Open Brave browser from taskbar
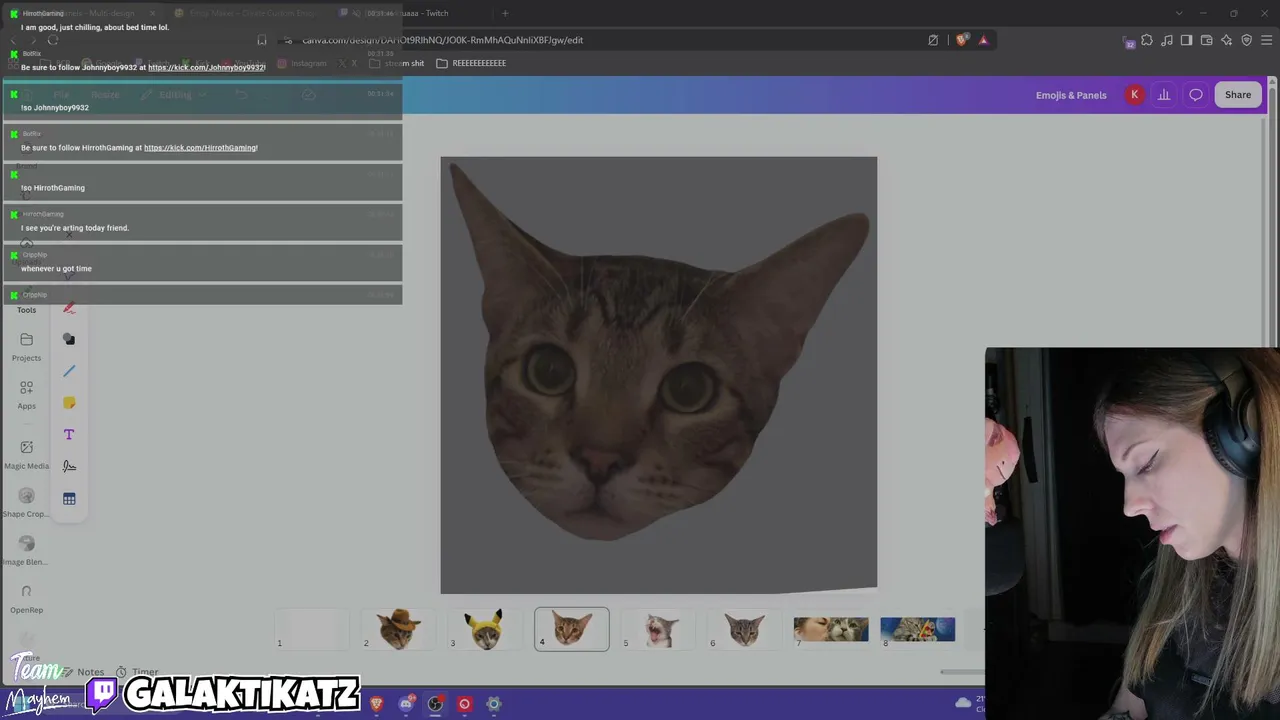This screenshot has height=720, width=1280. 377,704
